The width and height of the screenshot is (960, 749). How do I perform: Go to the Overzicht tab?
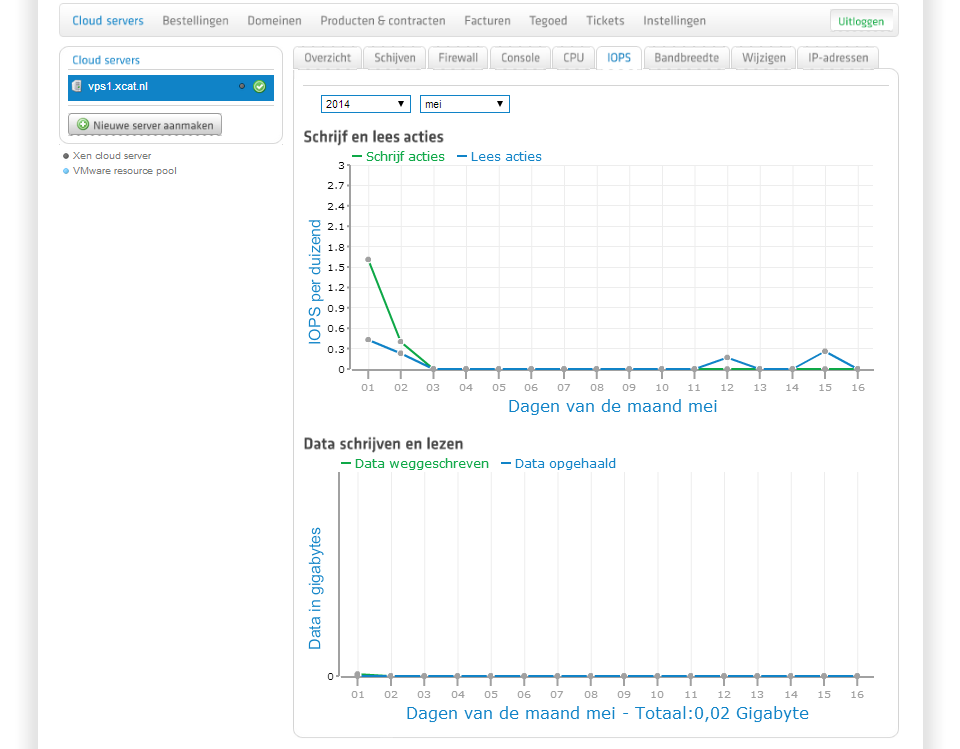pyautogui.click(x=327, y=58)
